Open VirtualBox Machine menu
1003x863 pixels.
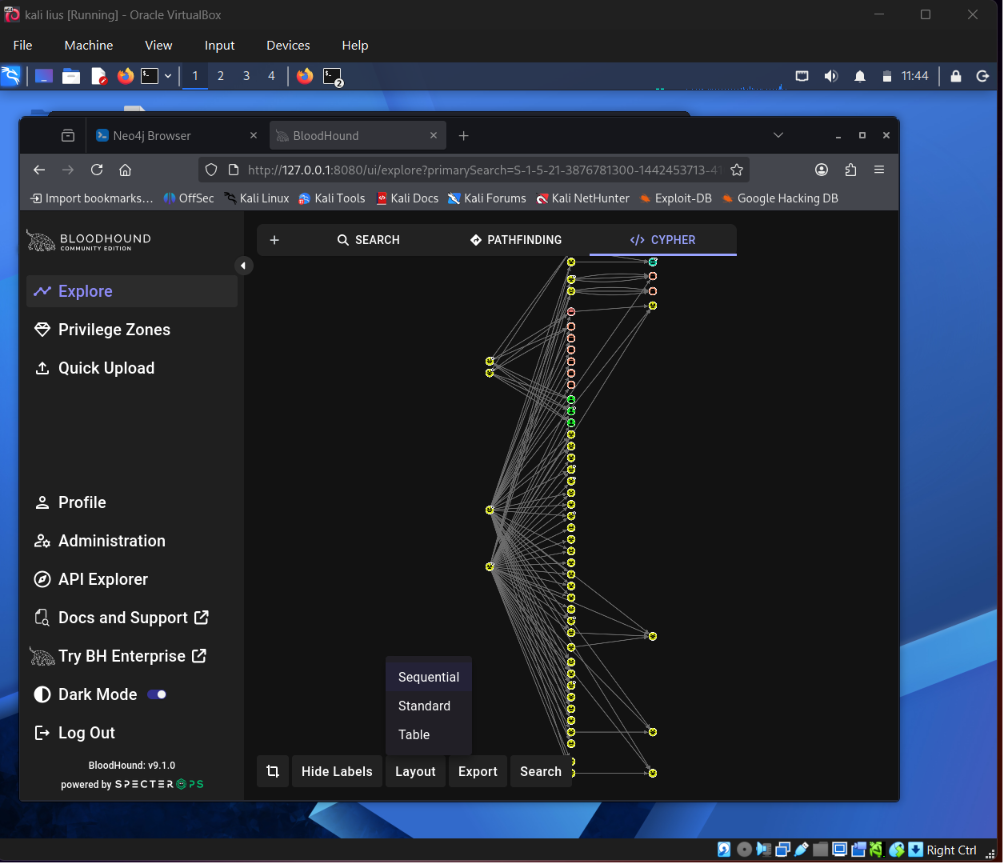point(88,45)
